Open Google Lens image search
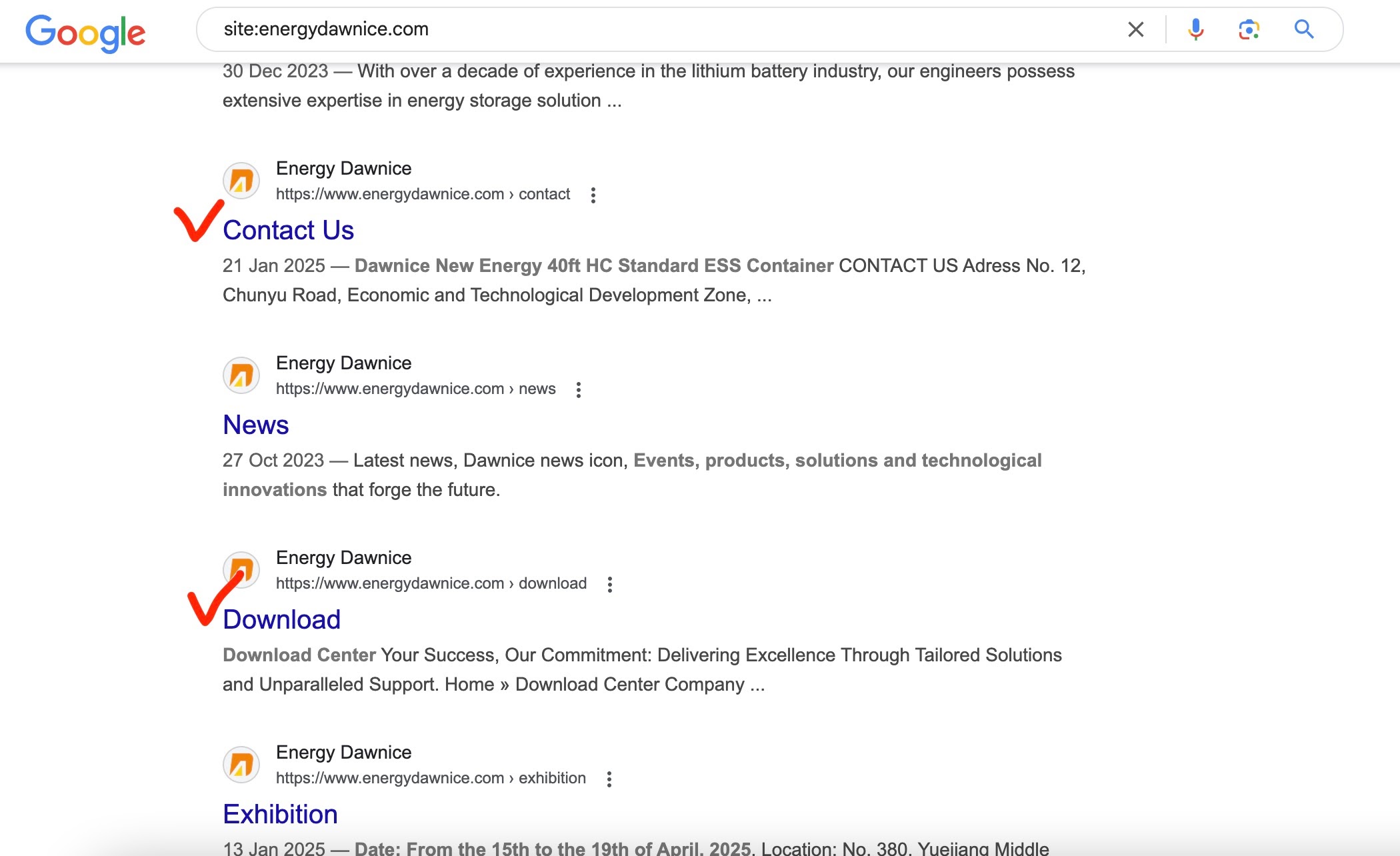Viewport: 1400px width, 856px height. (x=1249, y=29)
